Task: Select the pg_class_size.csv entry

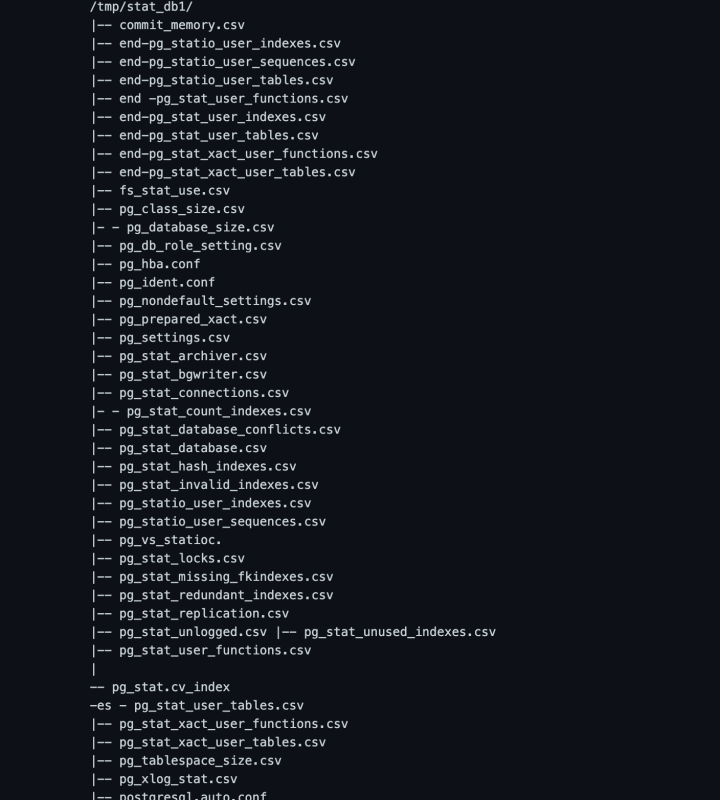Action: (181, 209)
